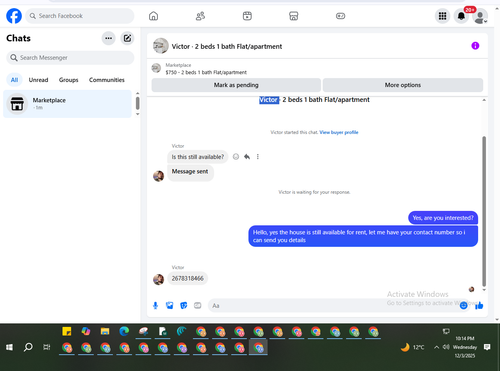The height and width of the screenshot is (371, 500).
Task: Open the notifications bell
Action: (x=461, y=16)
